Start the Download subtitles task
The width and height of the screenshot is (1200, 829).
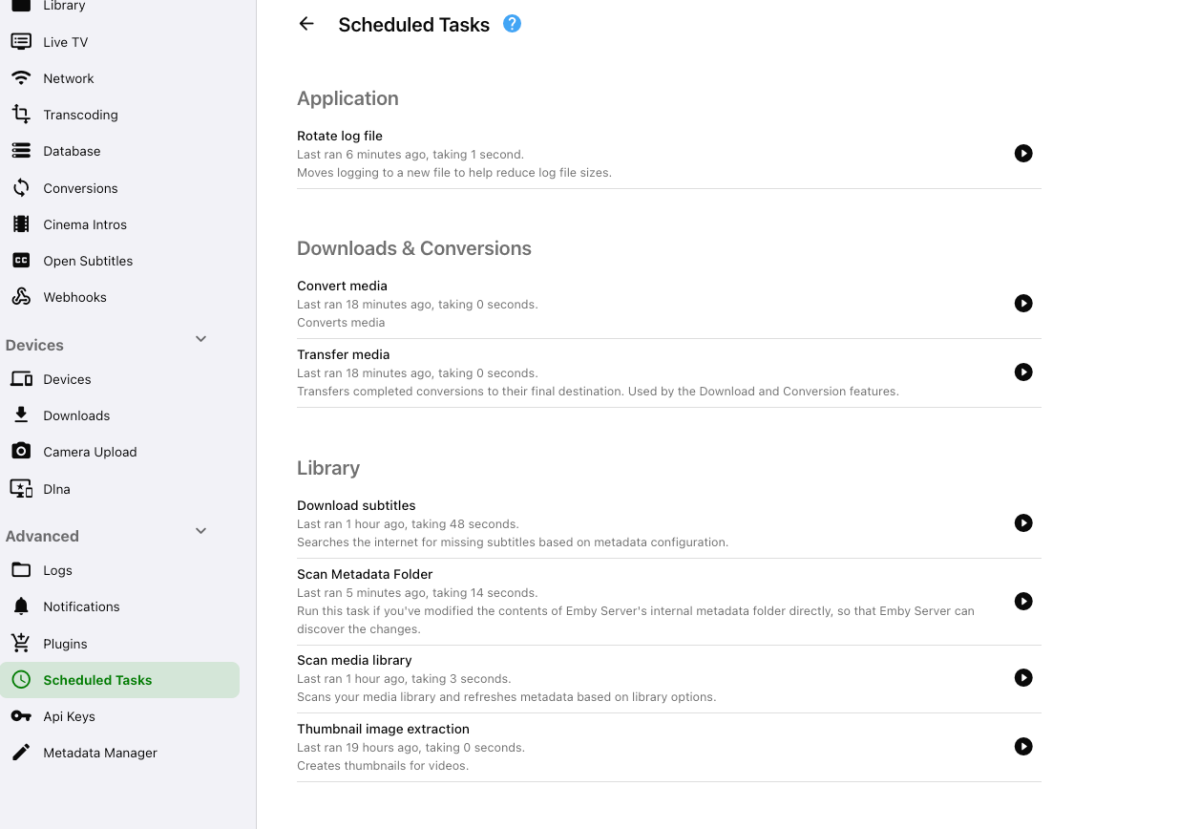point(1023,523)
